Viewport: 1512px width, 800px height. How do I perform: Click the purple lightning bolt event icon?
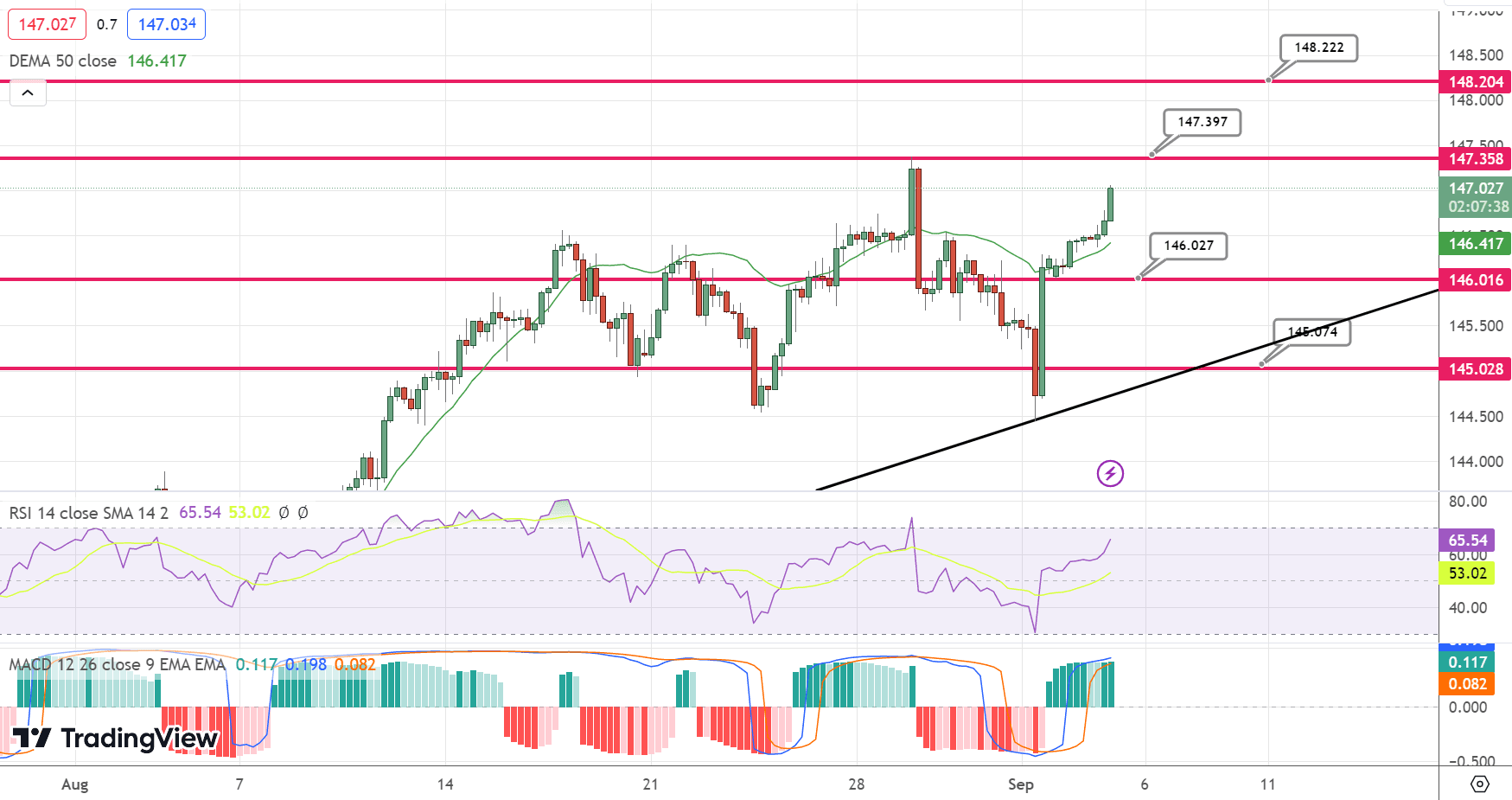pos(1110,473)
